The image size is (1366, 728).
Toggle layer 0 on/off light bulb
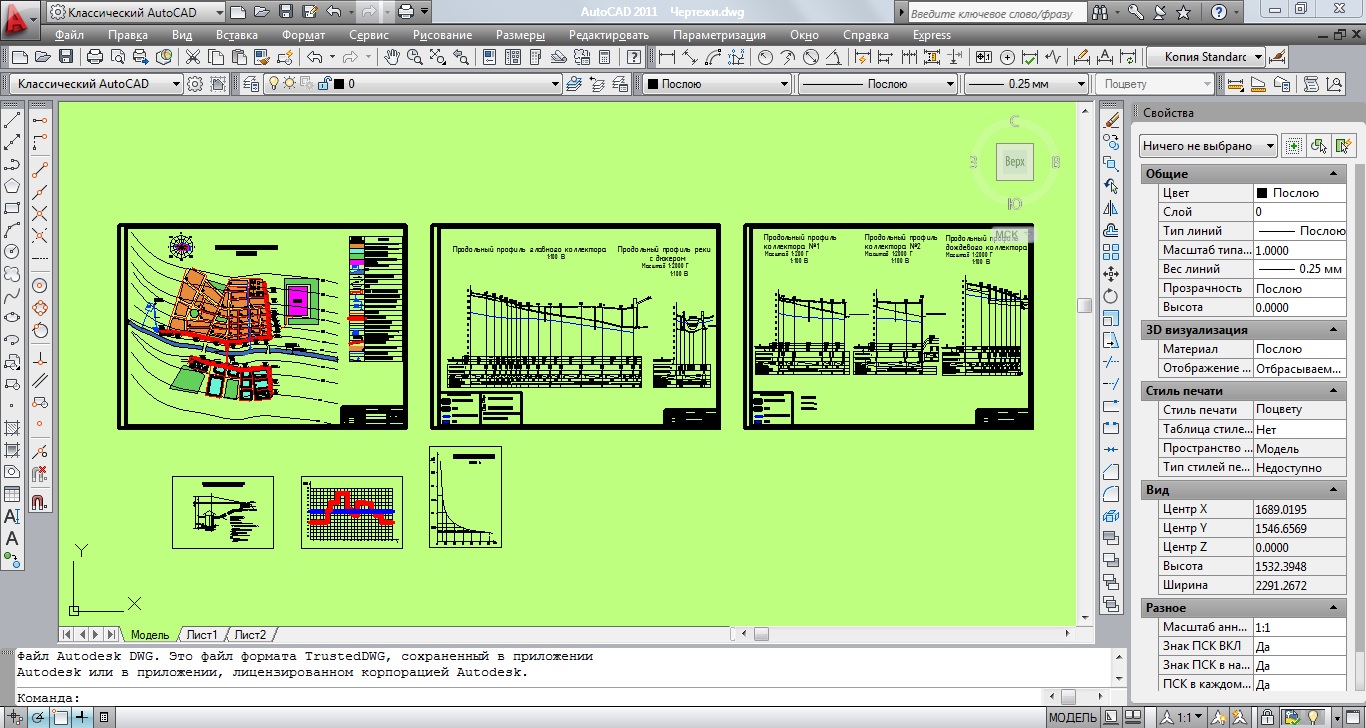(x=272, y=84)
